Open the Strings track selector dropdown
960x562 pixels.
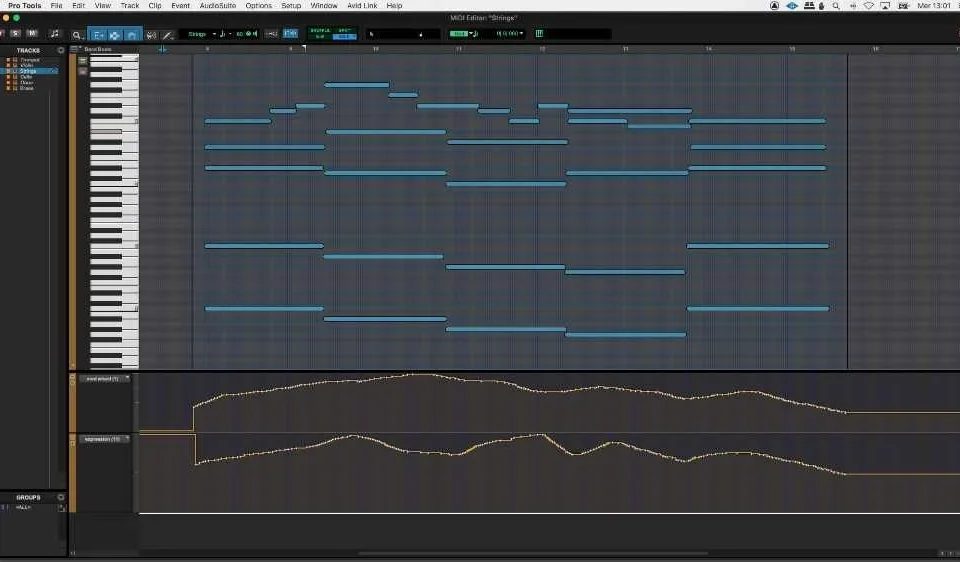click(199, 34)
